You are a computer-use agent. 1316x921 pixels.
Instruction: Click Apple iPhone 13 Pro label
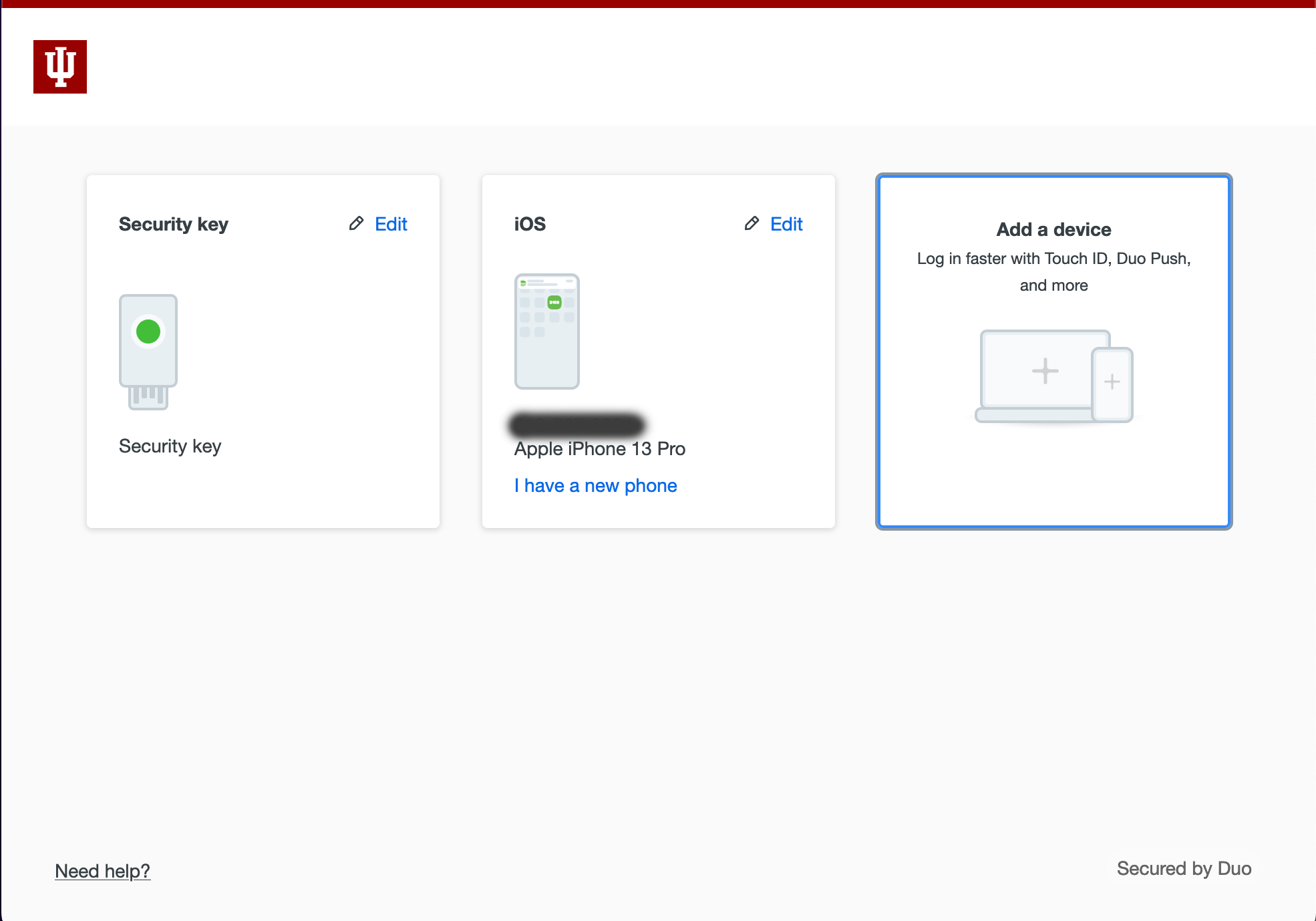click(599, 449)
